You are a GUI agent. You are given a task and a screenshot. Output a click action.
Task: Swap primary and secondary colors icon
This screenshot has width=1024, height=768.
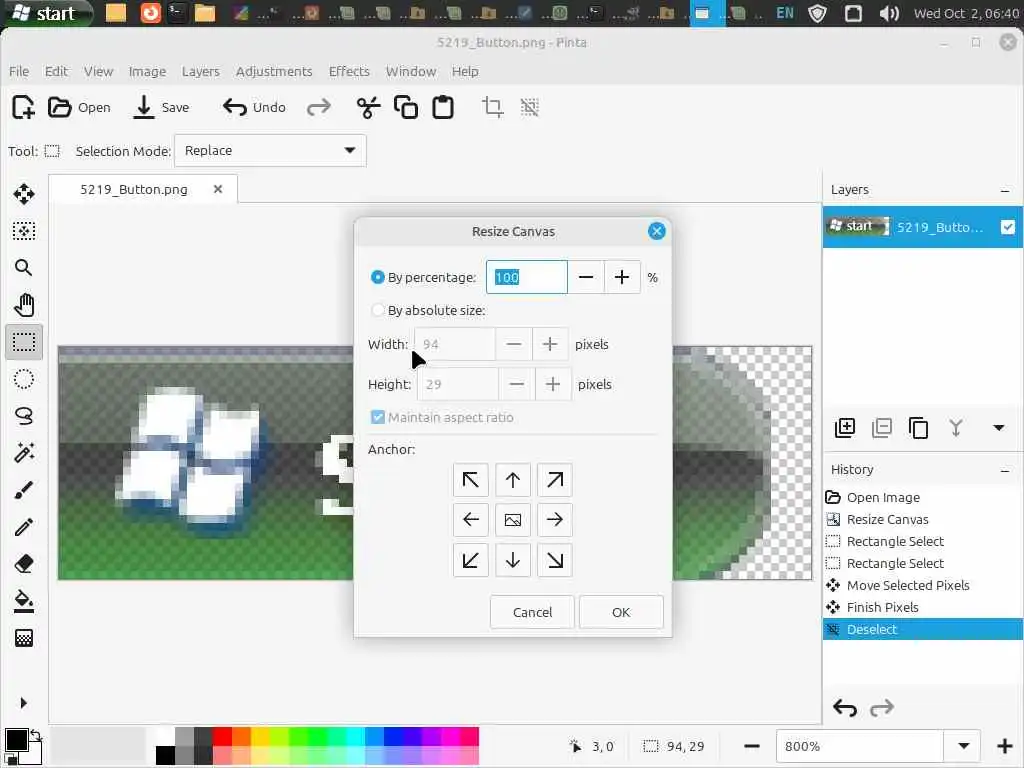tap(36, 735)
